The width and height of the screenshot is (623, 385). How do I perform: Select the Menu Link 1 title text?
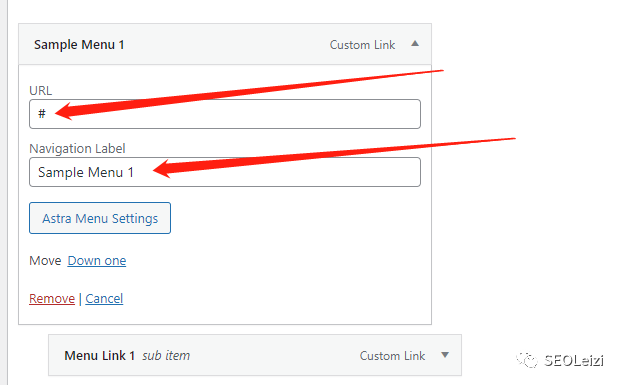pos(99,355)
